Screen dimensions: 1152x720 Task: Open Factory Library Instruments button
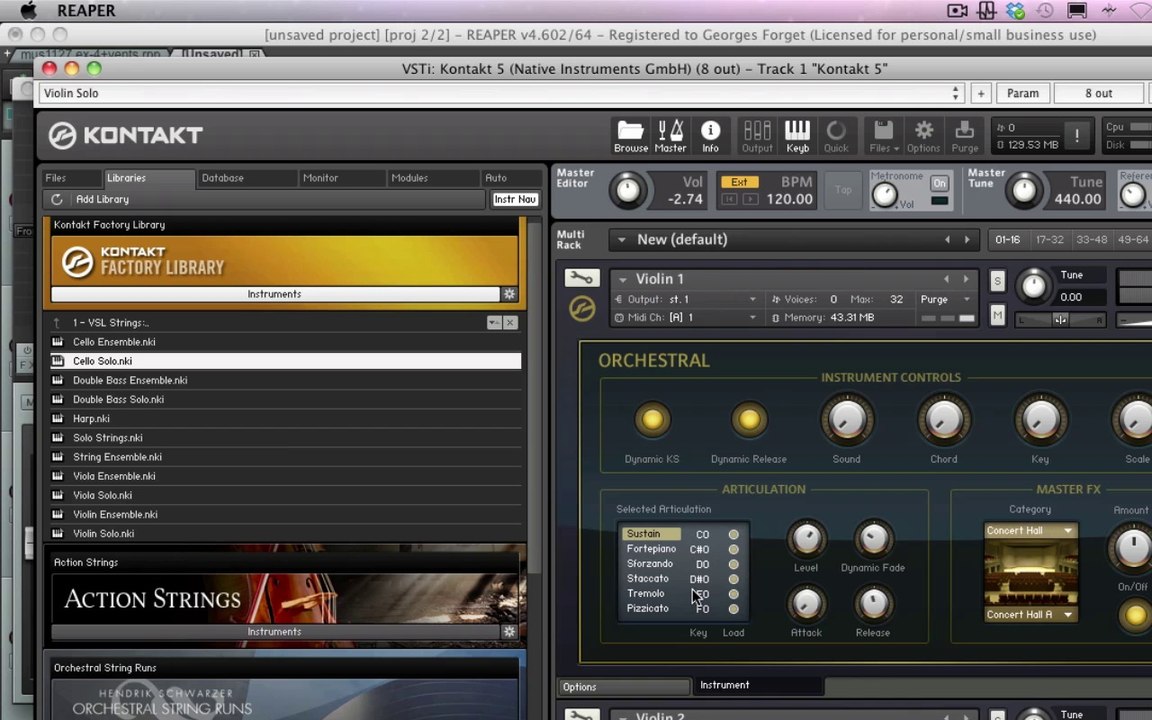click(275, 294)
